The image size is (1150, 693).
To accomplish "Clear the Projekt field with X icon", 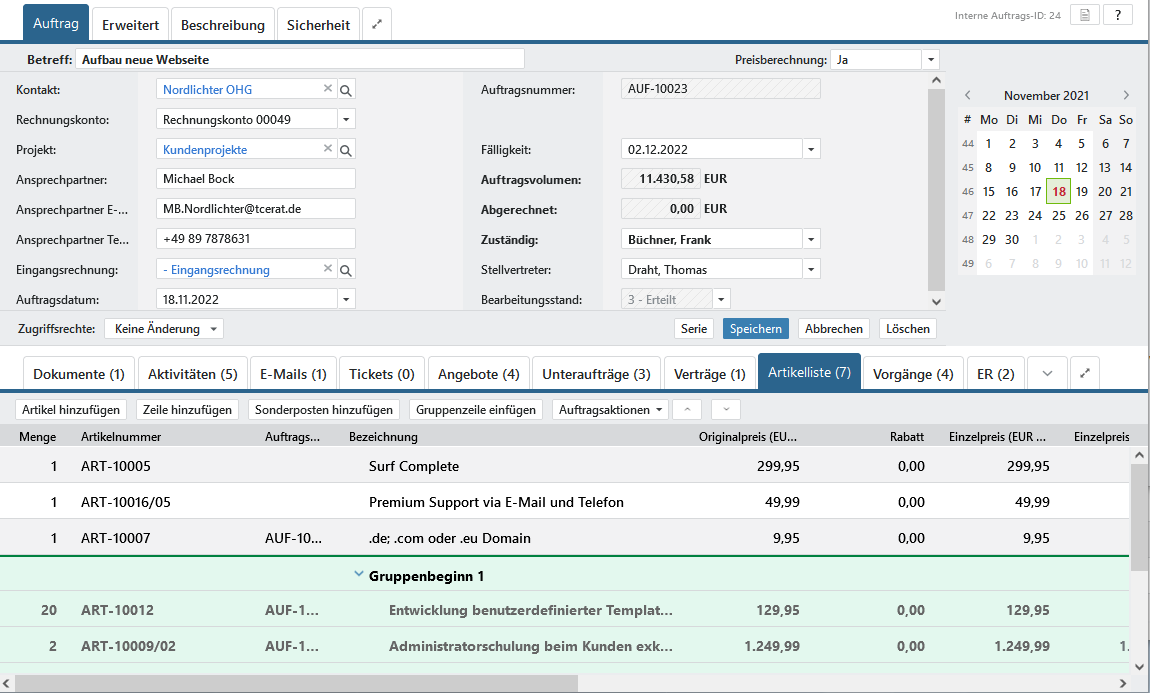I will [327, 150].
